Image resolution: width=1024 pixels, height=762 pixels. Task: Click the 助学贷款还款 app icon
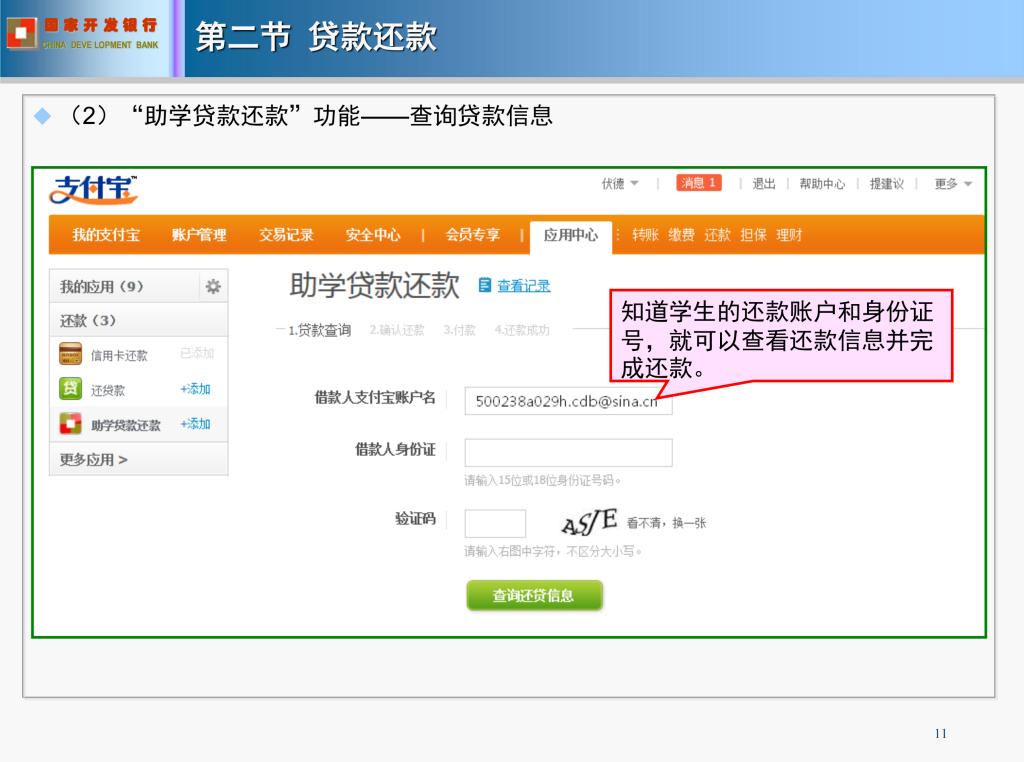70,424
